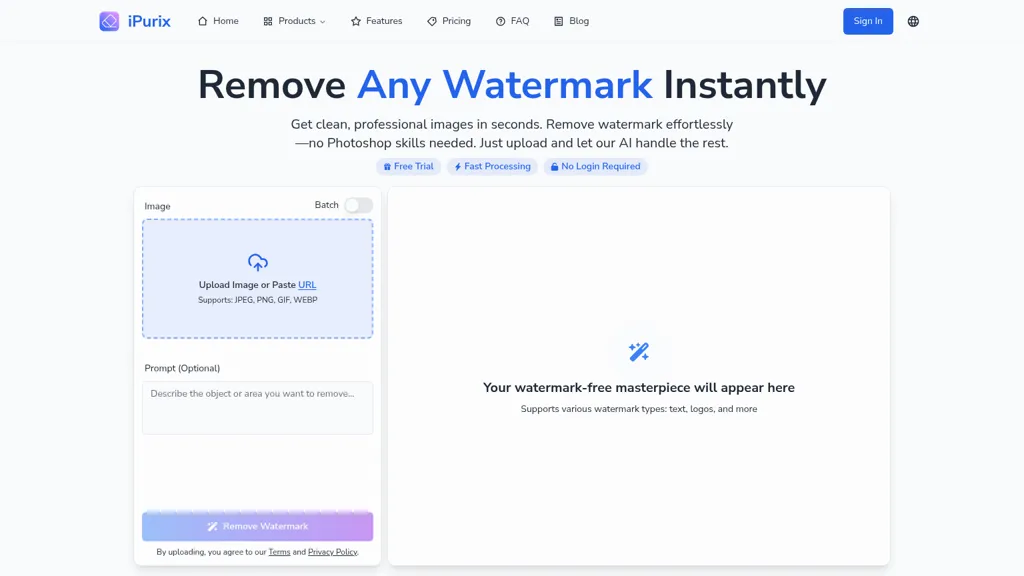This screenshot has height=576, width=1024.
Task: Click the 'Remove Any Watermark Instantly' heading
Action: pos(512,85)
